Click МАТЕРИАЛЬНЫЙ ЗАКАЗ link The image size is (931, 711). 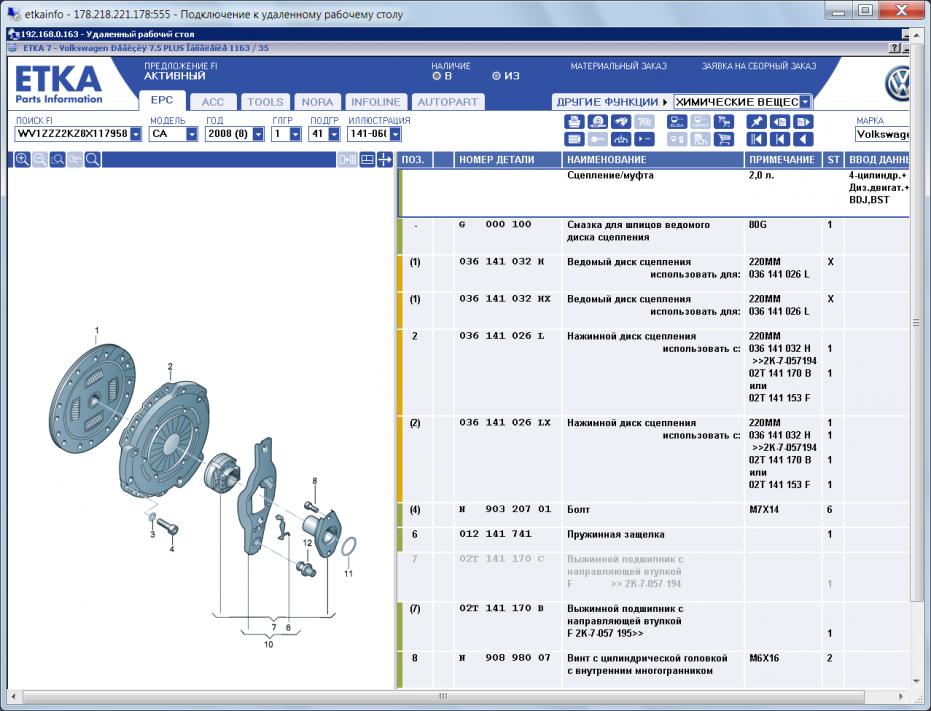(x=619, y=66)
